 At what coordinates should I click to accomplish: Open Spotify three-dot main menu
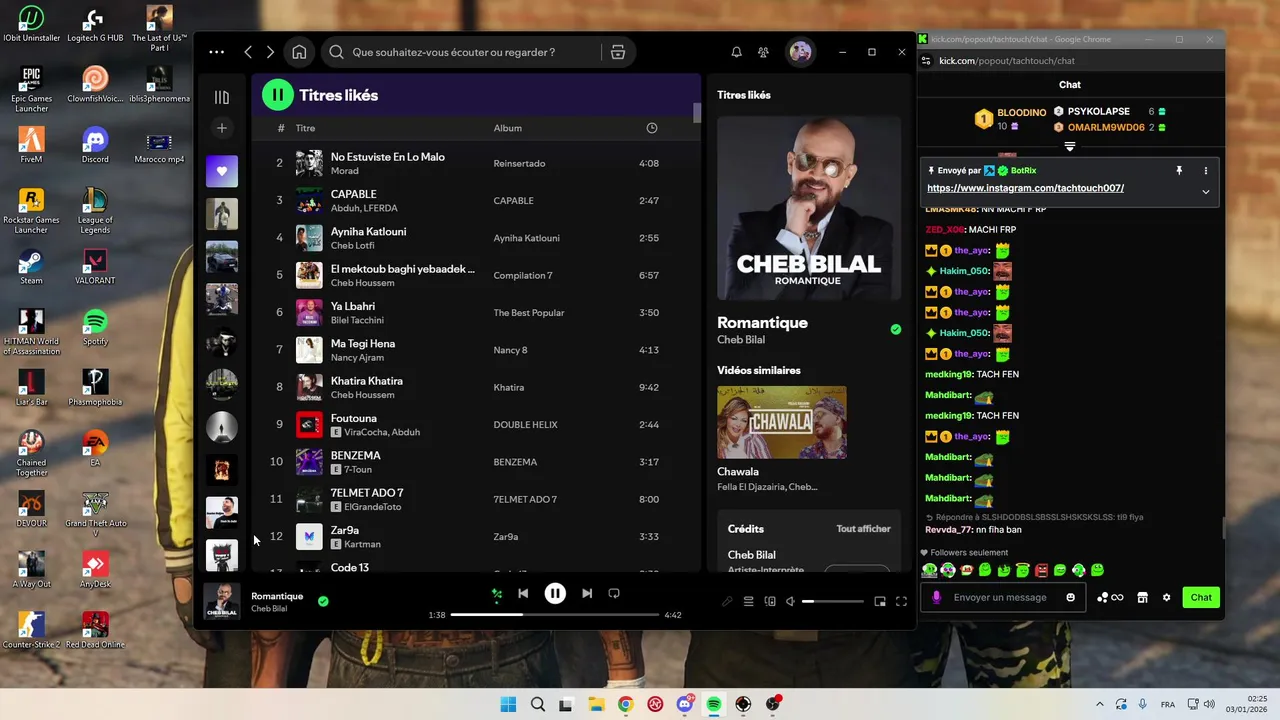click(x=217, y=52)
